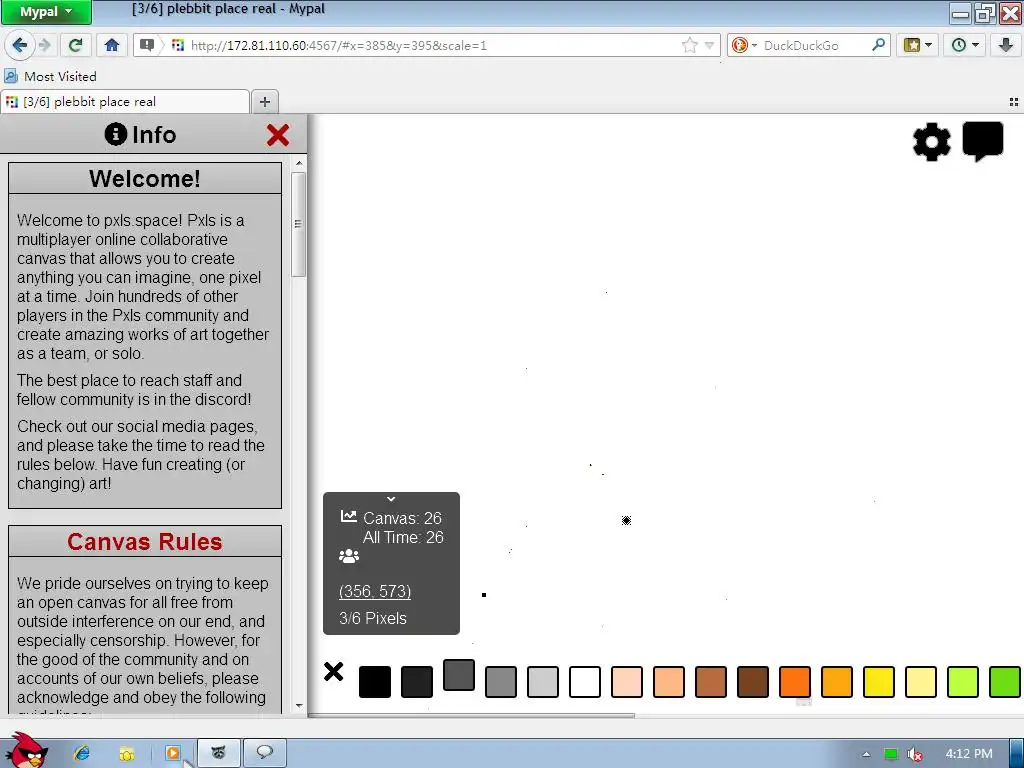Select the pale peach swatch

tap(627, 682)
